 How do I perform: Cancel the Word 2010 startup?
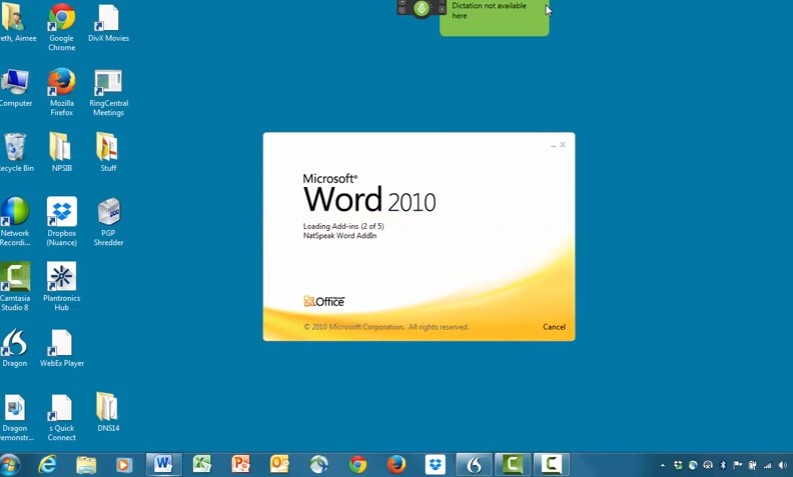(554, 327)
